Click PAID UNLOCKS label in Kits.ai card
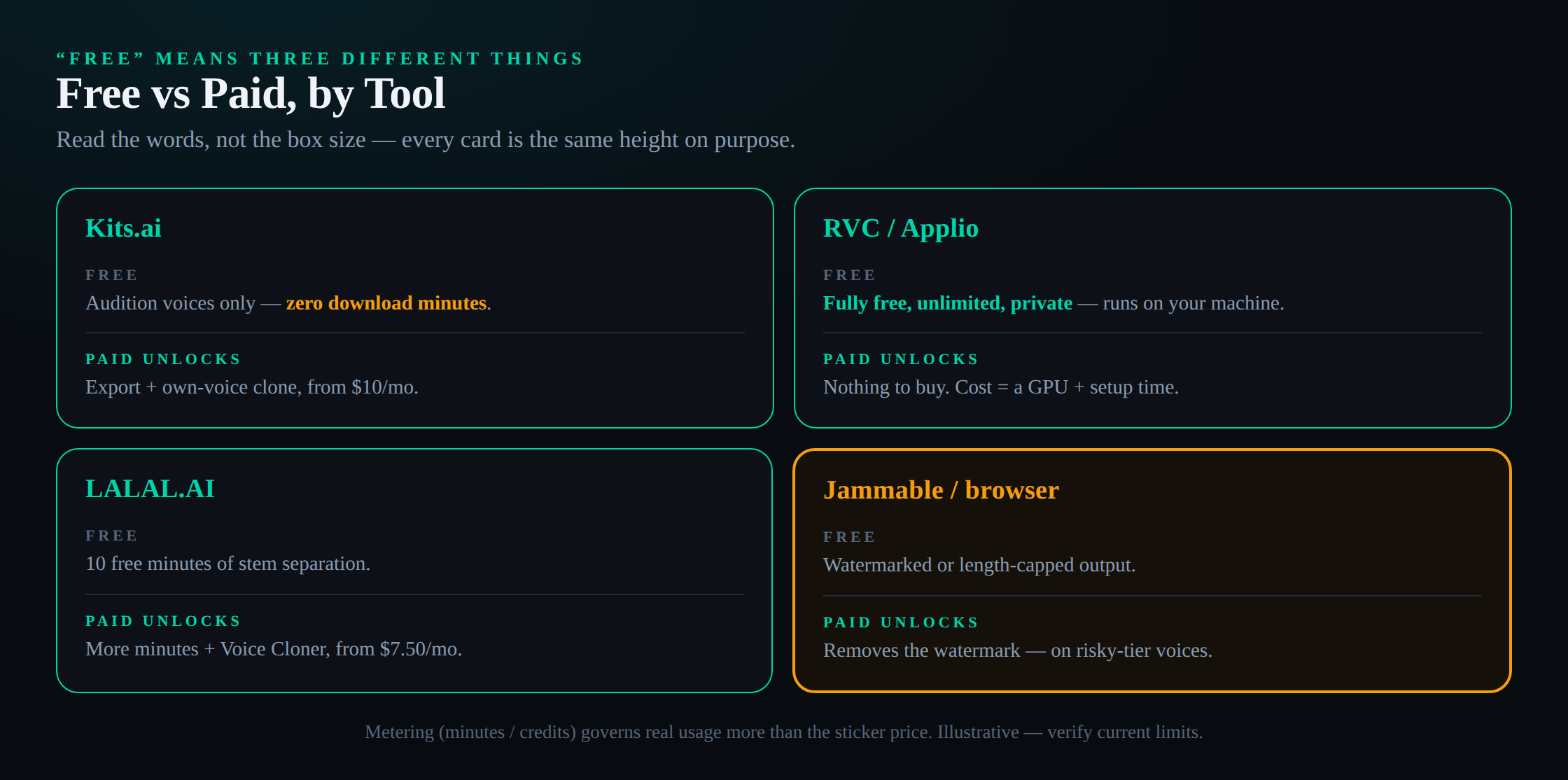 coord(163,359)
